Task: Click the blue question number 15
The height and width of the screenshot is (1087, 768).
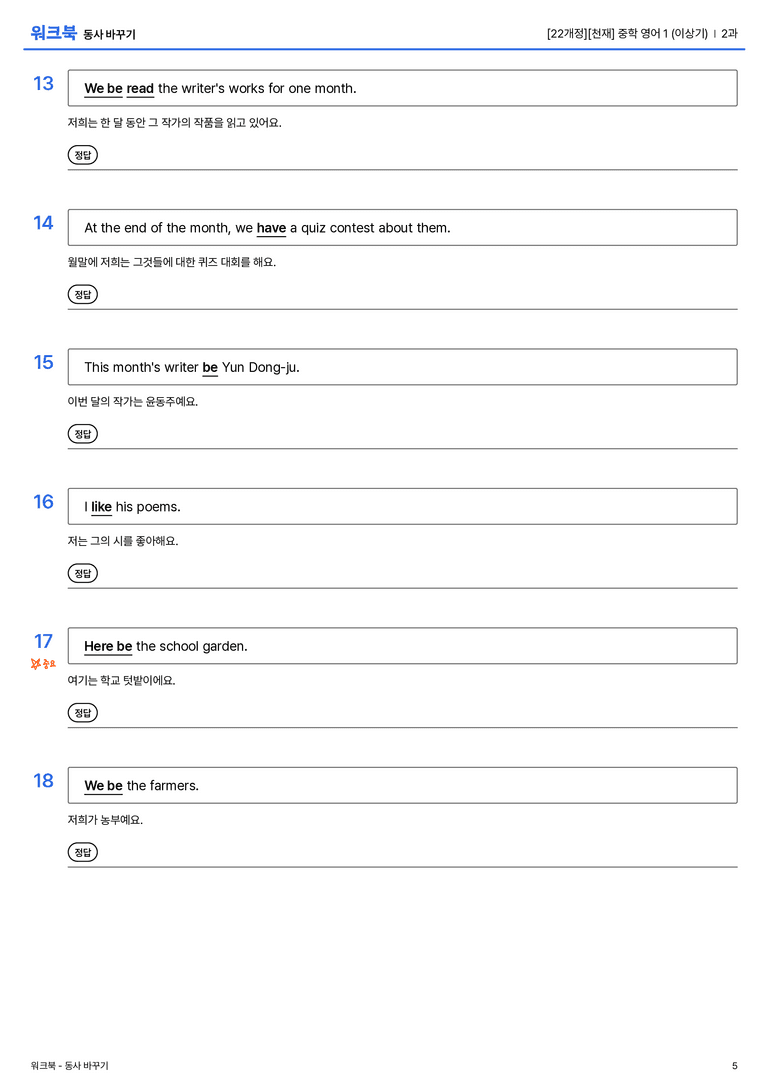Action: point(43,362)
